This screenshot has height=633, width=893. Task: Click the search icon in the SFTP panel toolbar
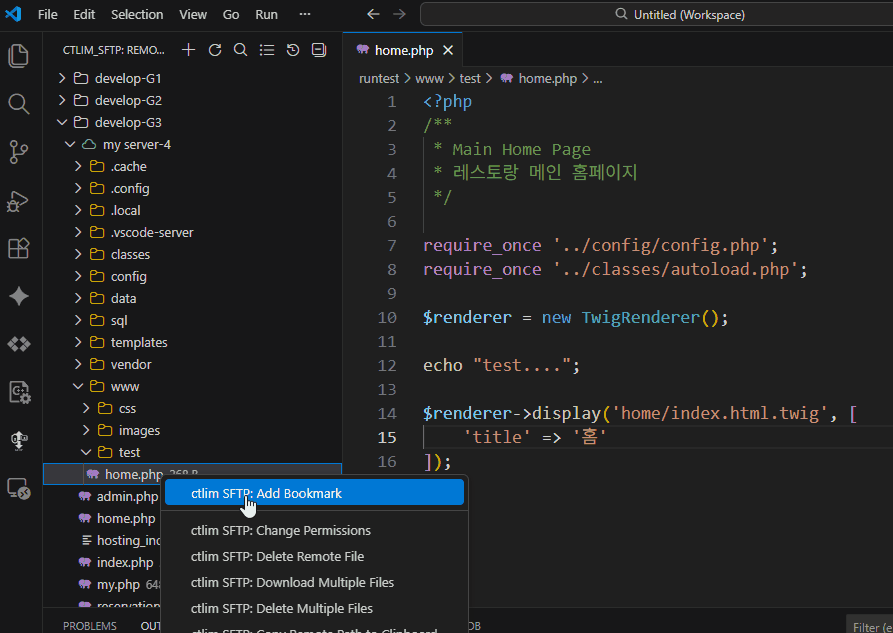[x=240, y=48]
